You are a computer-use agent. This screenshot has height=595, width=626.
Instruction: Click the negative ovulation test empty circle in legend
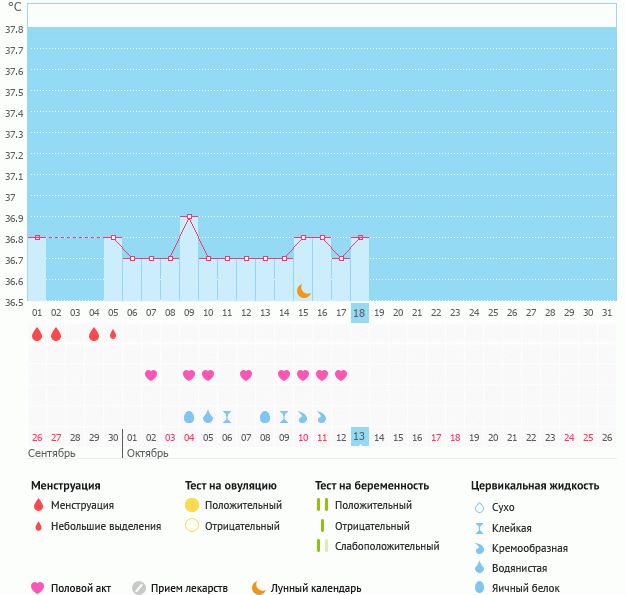pyautogui.click(x=192, y=526)
